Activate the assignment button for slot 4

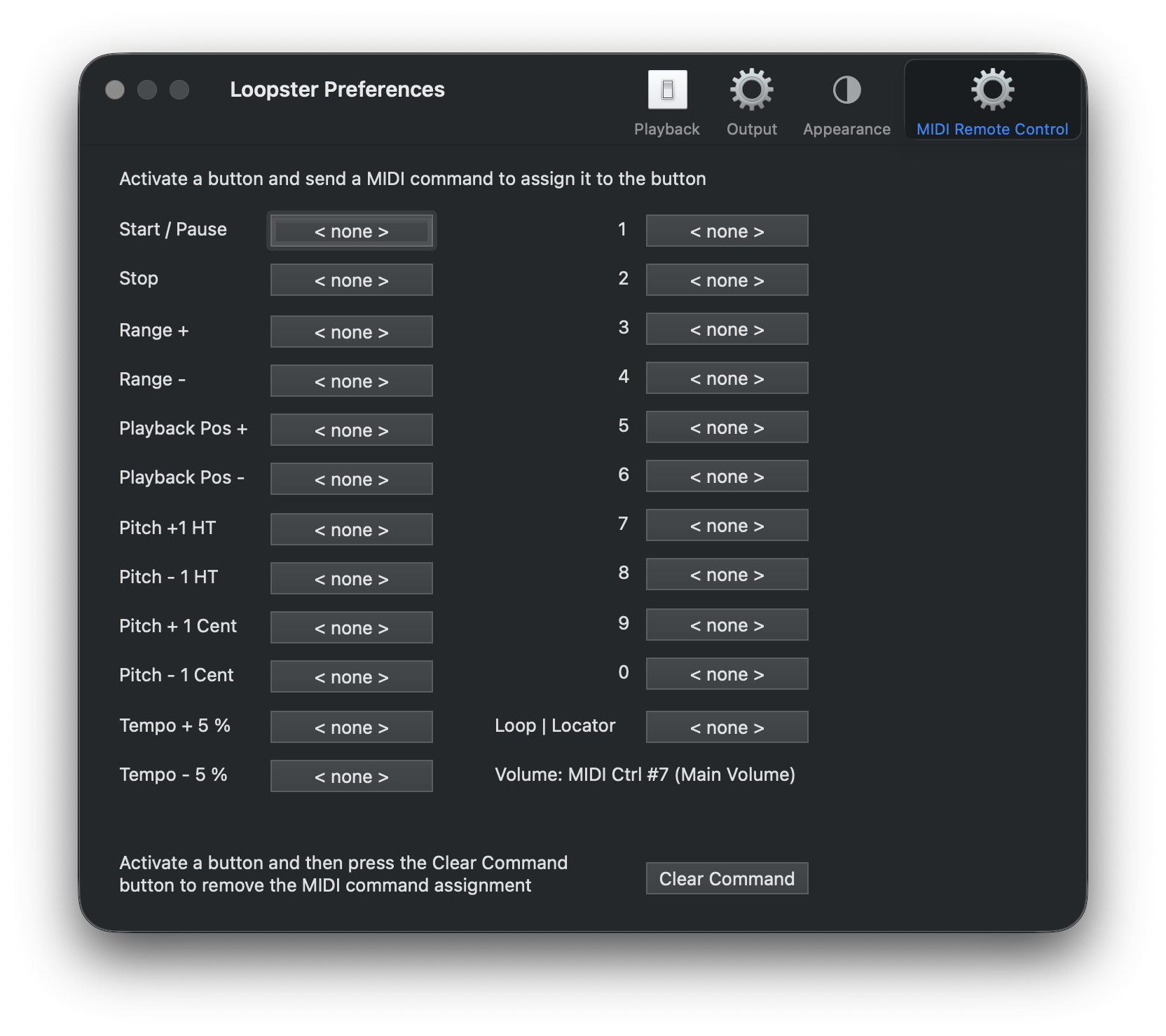[727, 378]
